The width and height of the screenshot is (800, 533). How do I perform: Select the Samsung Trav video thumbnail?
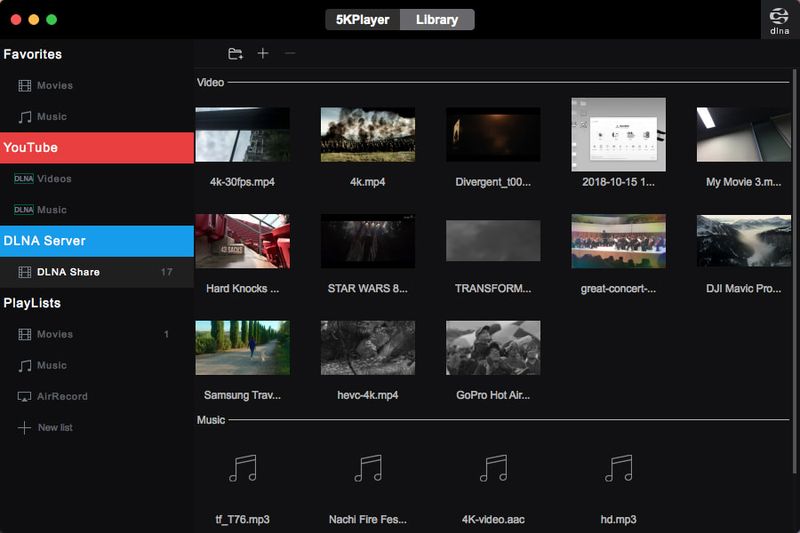[242, 348]
